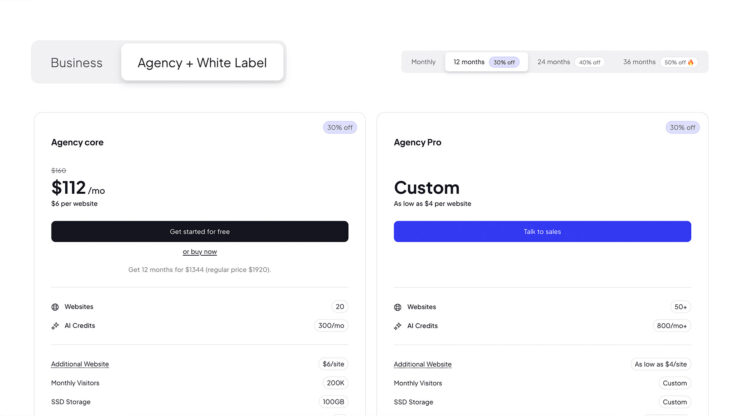Click the struck-through $160 price
This screenshot has height=416, width=742.
(59, 170)
